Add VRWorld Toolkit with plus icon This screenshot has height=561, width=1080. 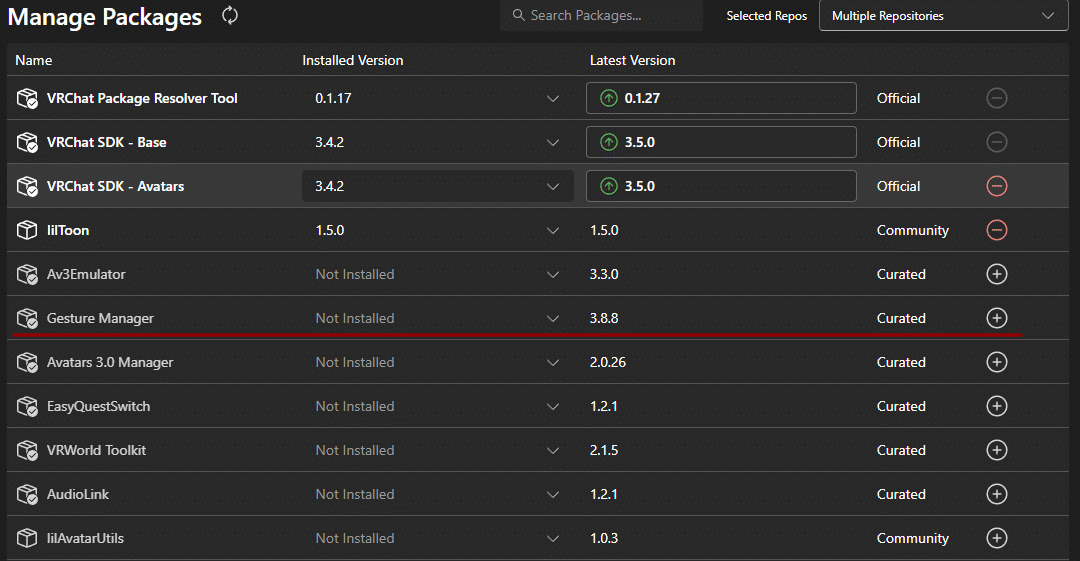(997, 450)
